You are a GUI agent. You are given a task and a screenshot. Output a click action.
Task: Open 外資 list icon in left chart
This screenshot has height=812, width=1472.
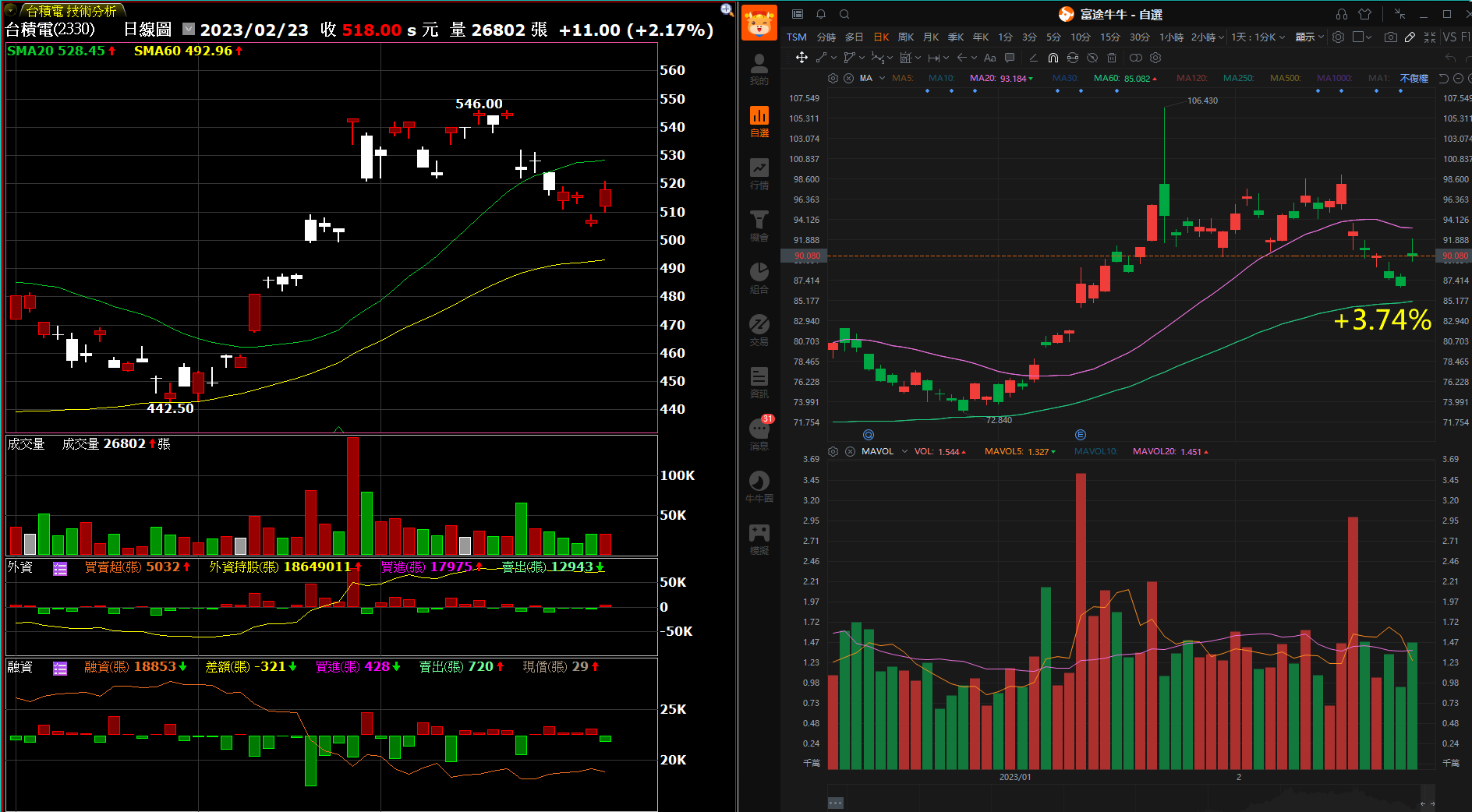tap(60, 568)
